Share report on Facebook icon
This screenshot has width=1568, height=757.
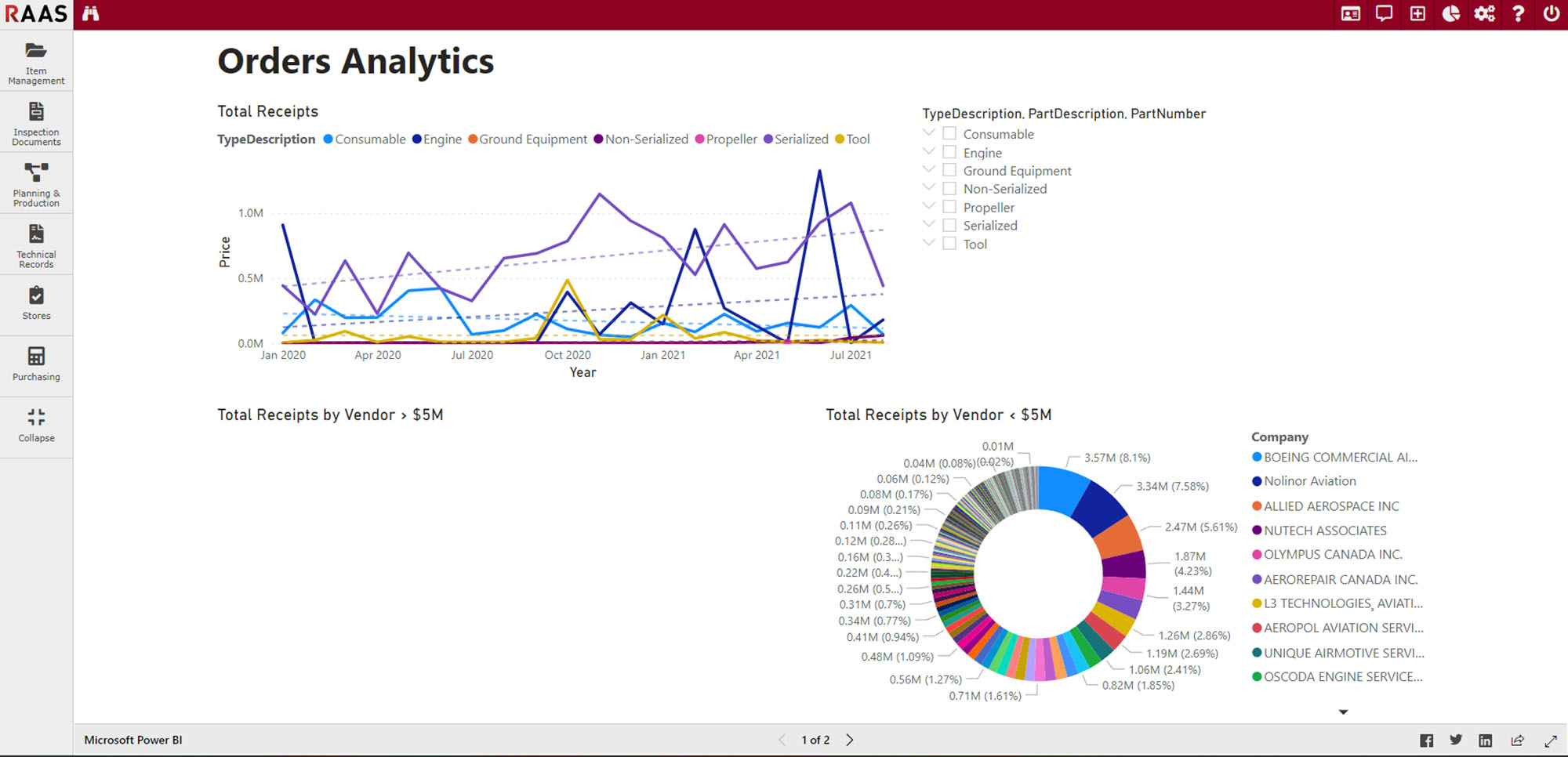point(1426,741)
